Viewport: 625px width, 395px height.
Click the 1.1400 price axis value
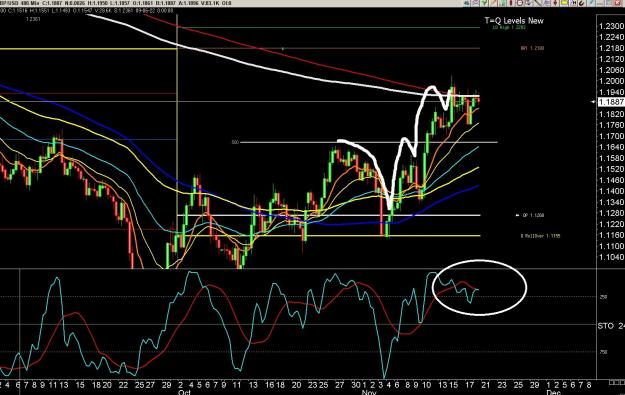pyautogui.click(x=611, y=191)
